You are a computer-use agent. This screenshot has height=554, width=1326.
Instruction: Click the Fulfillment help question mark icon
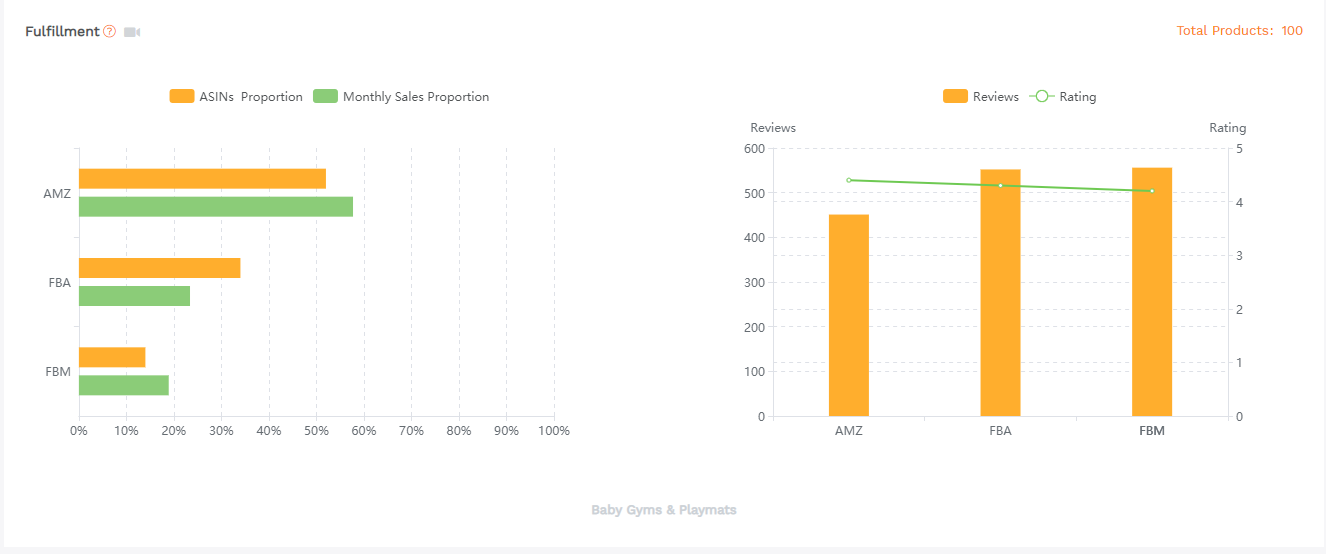(x=110, y=32)
